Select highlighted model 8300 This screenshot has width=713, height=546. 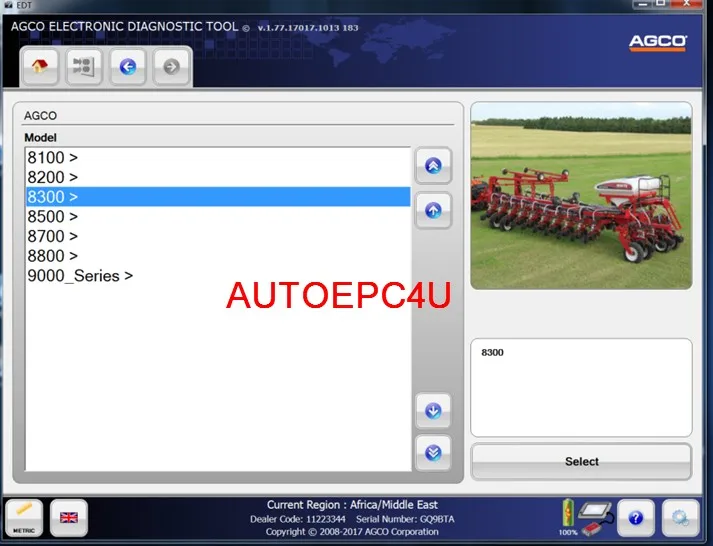coord(218,196)
